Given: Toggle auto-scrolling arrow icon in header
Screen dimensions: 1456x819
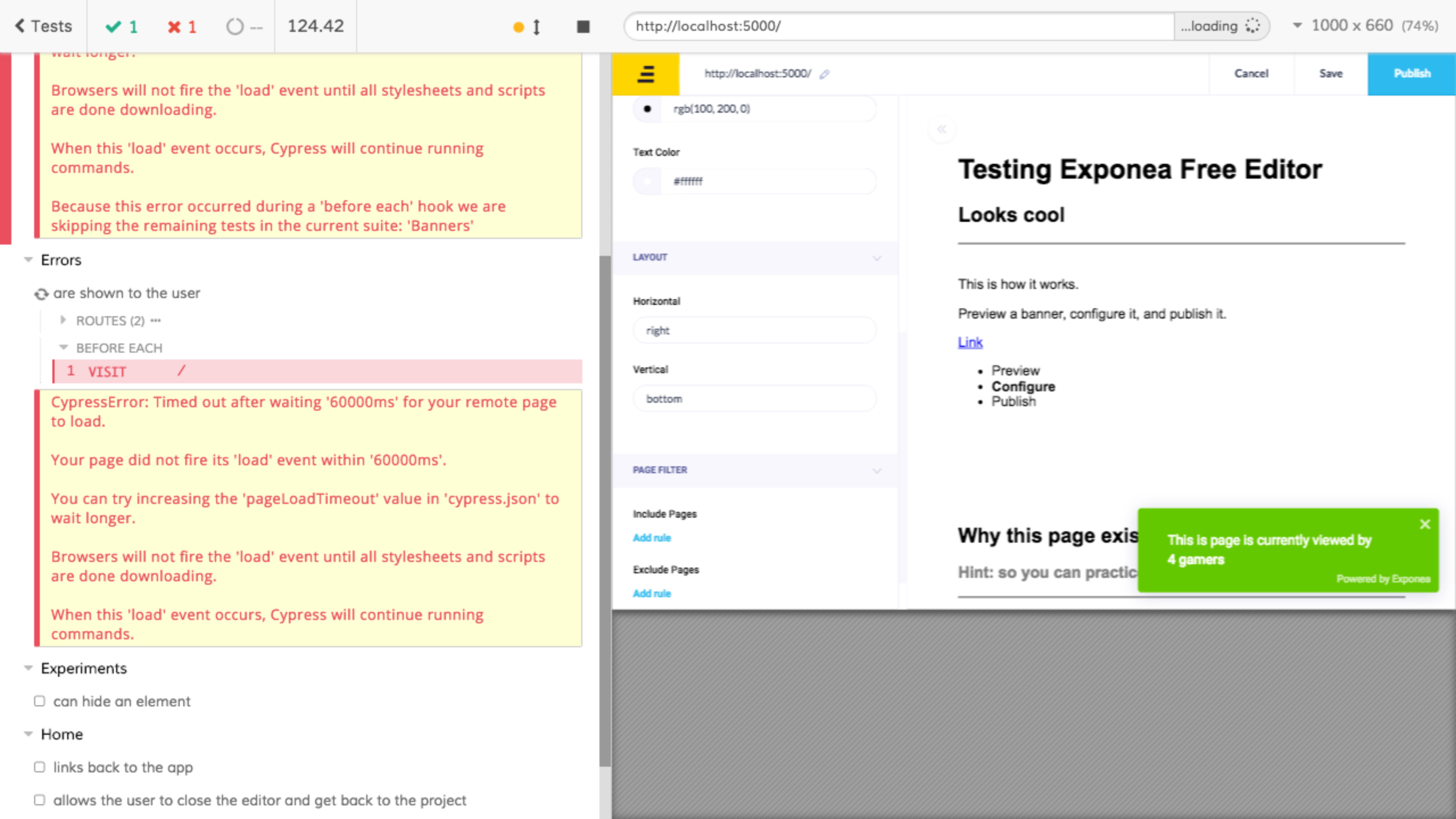Looking at the screenshot, I should pyautogui.click(x=536, y=27).
